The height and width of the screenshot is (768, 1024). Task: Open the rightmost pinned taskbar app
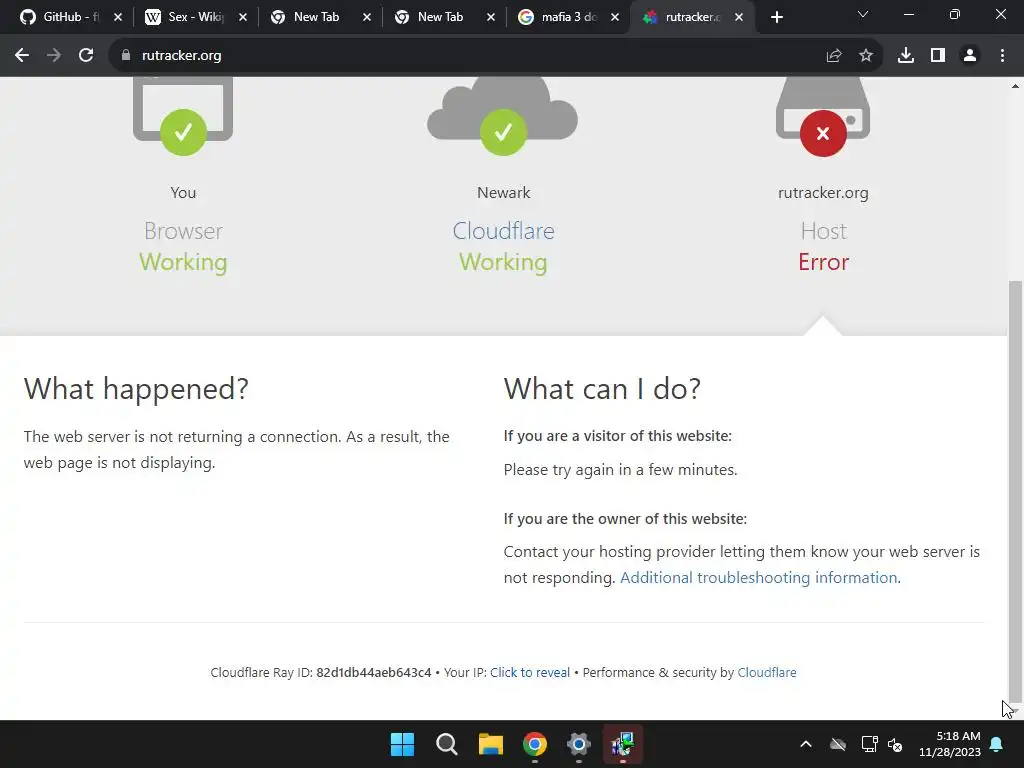623,744
